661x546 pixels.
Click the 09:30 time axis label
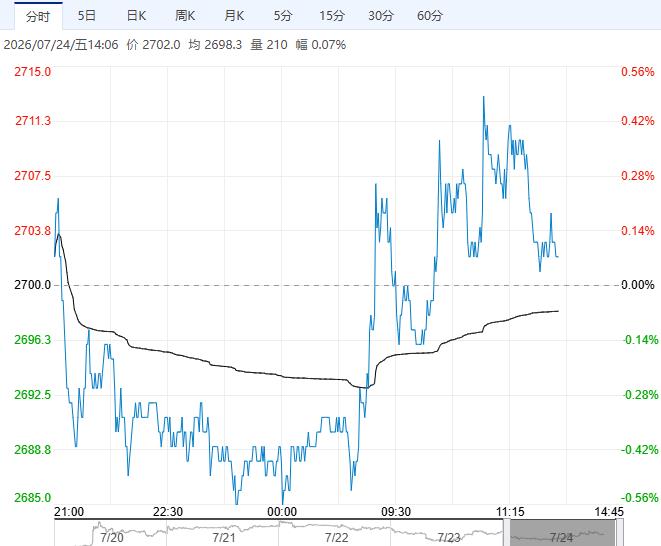(396, 512)
